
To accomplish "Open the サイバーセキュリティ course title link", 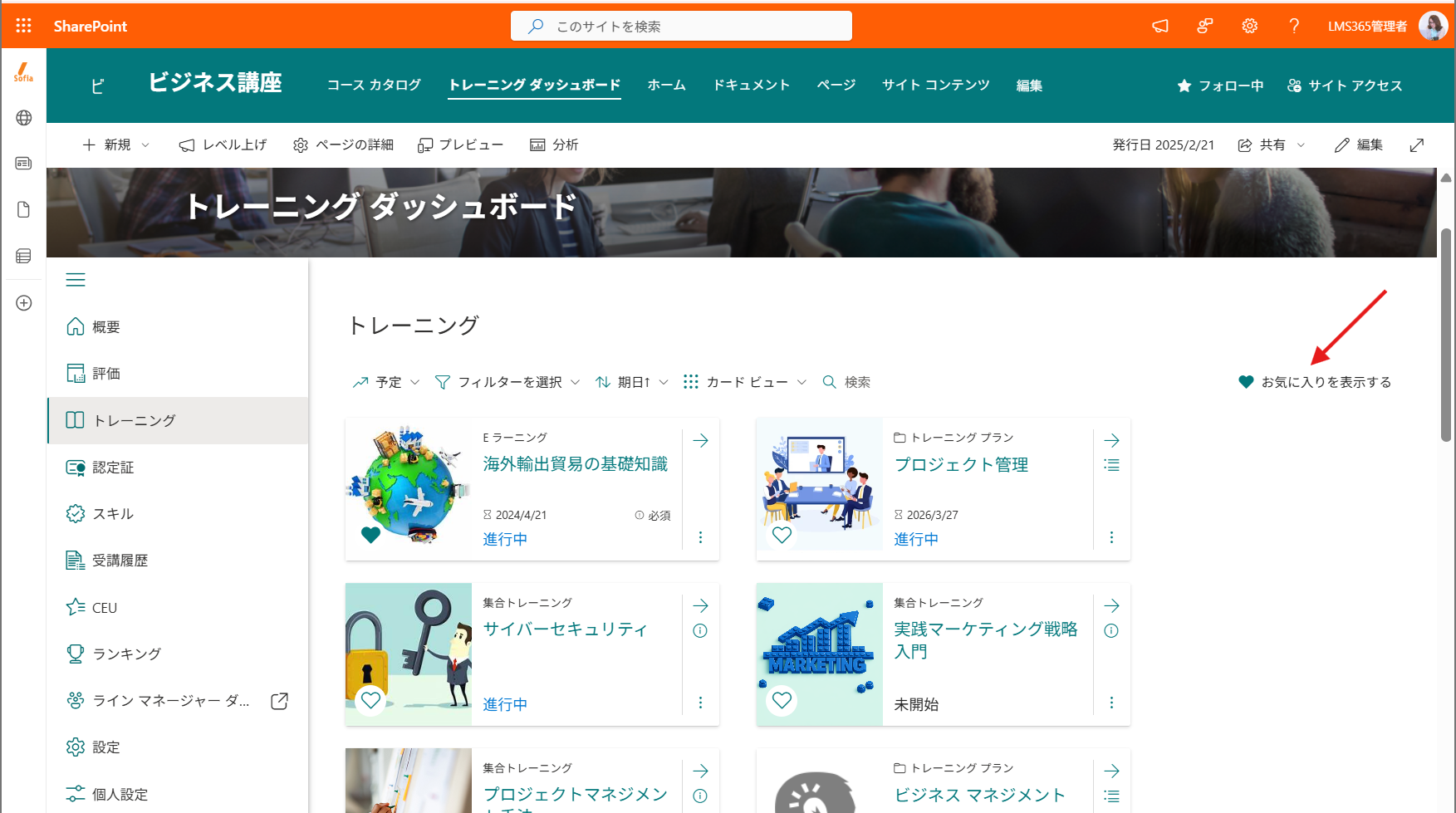I will (565, 629).
